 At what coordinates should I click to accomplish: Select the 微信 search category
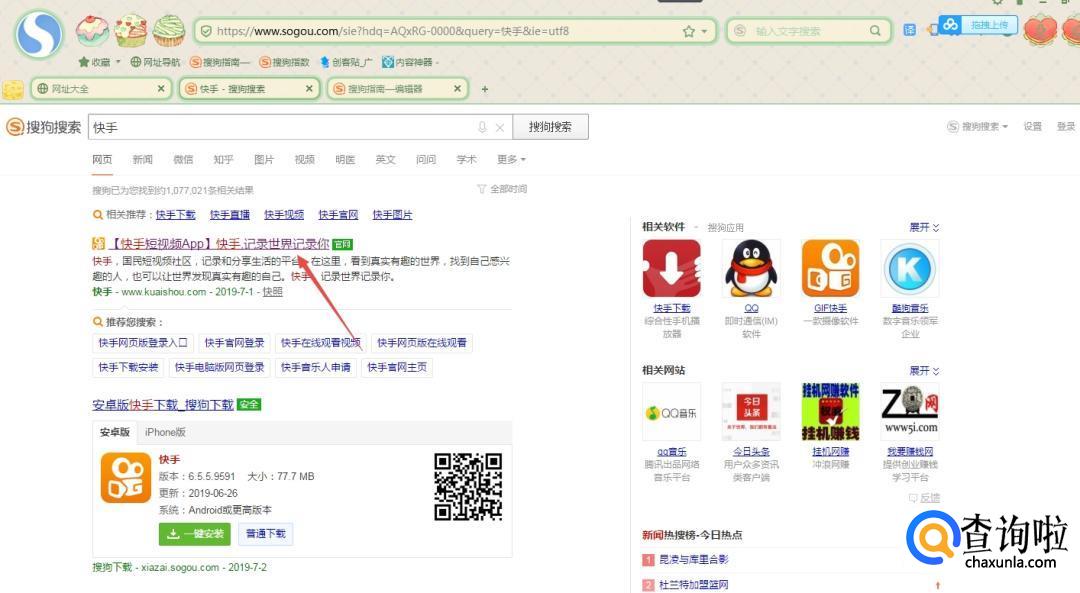point(183,159)
